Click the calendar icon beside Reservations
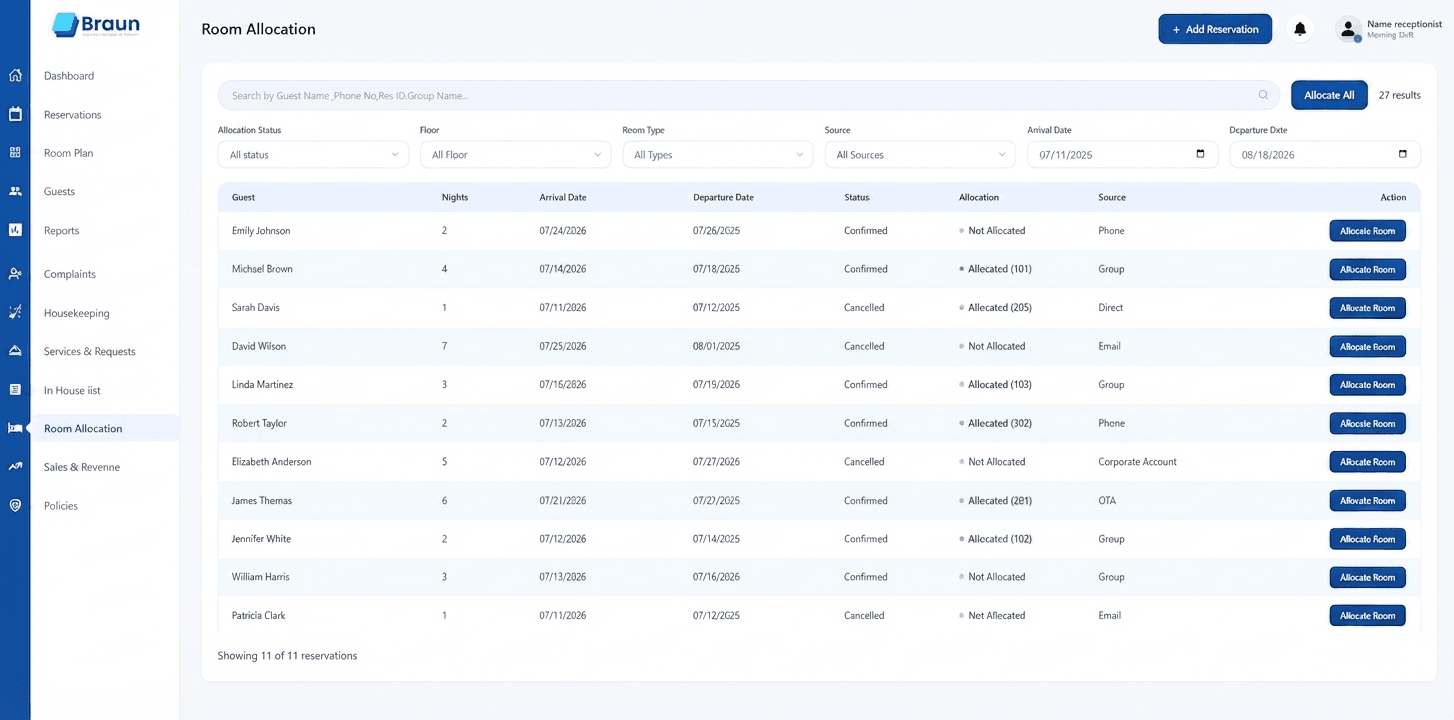This screenshot has height=720, width=1454. coord(15,114)
